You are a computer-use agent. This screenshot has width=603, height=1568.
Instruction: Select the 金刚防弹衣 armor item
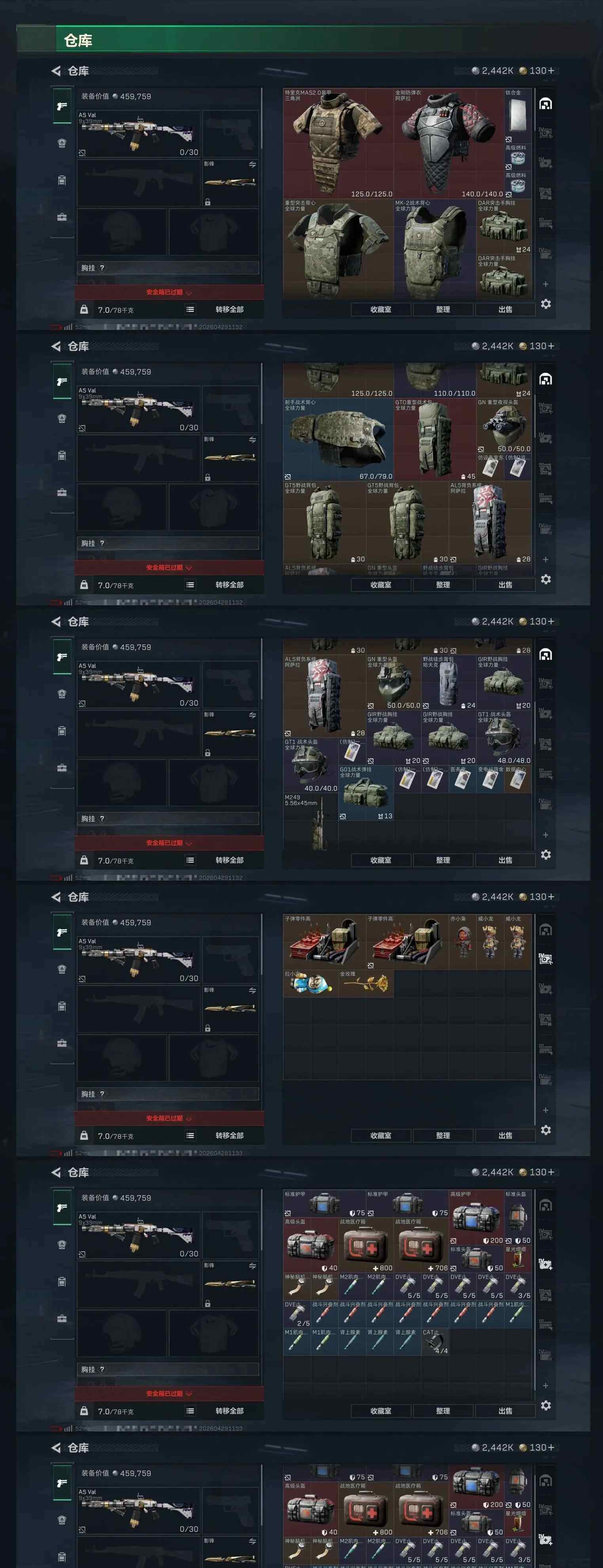(448, 144)
